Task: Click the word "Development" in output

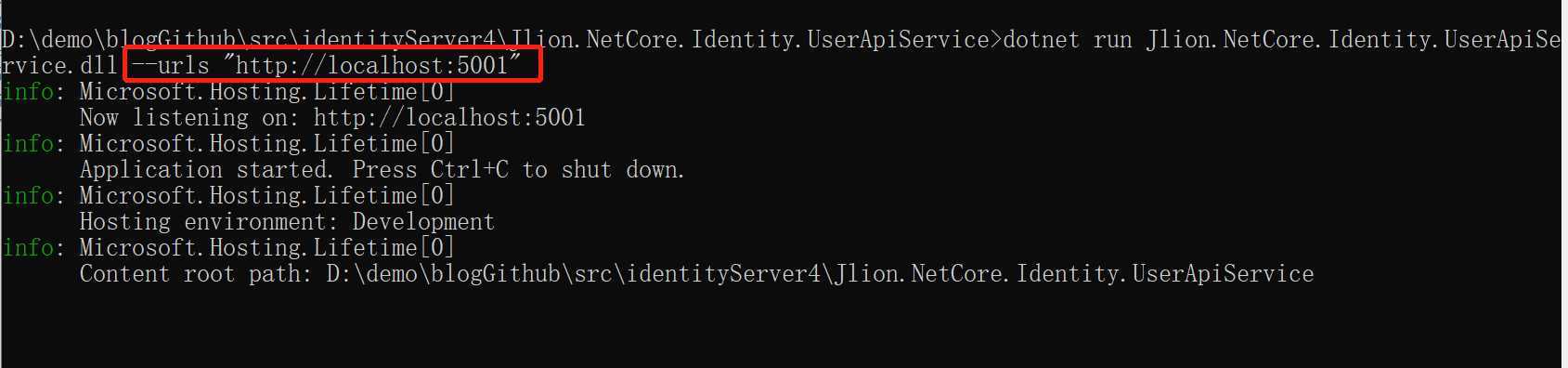Action: [423, 222]
